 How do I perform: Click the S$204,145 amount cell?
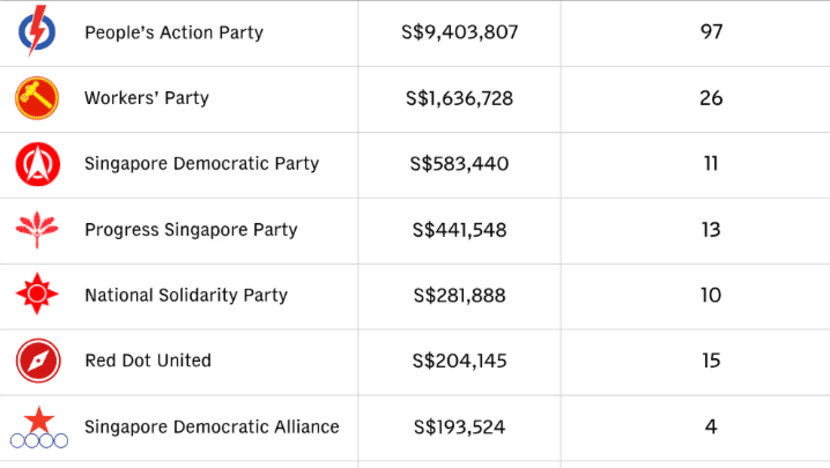tap(459, 361)
